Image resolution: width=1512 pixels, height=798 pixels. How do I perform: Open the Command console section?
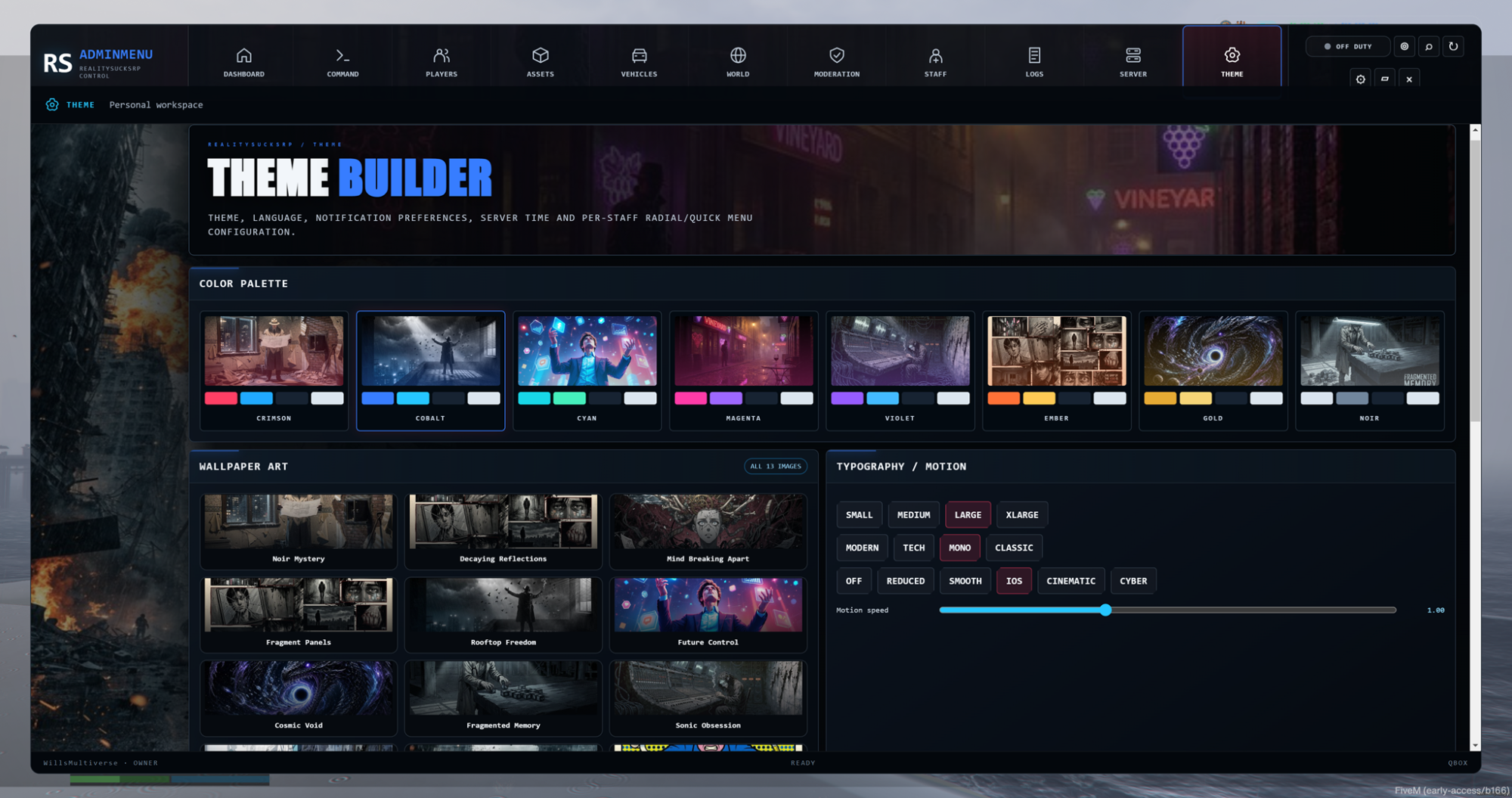342,62
